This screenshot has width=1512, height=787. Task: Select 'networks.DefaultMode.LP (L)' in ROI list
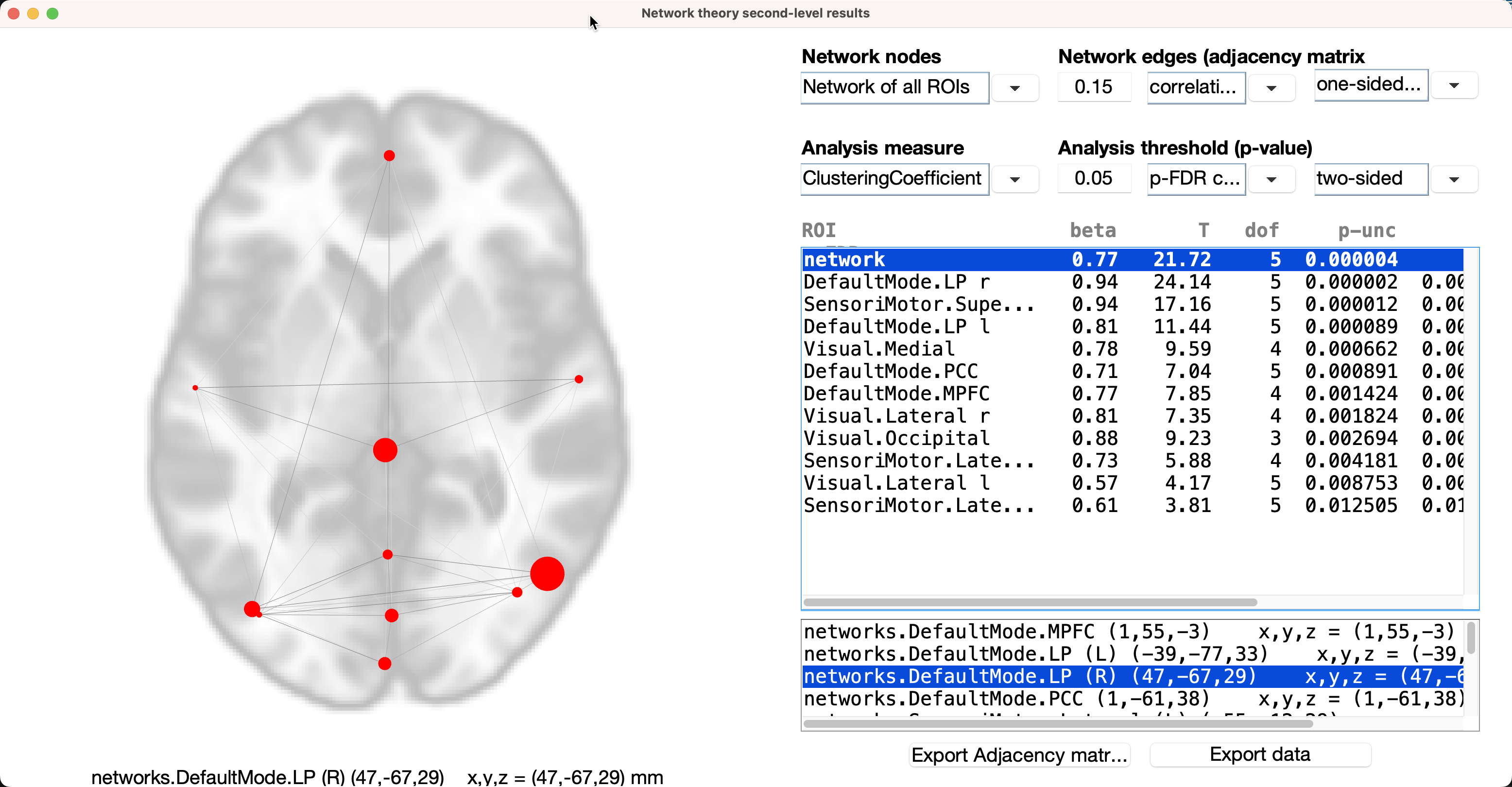pyautogui.click(x=1133, y=654)
